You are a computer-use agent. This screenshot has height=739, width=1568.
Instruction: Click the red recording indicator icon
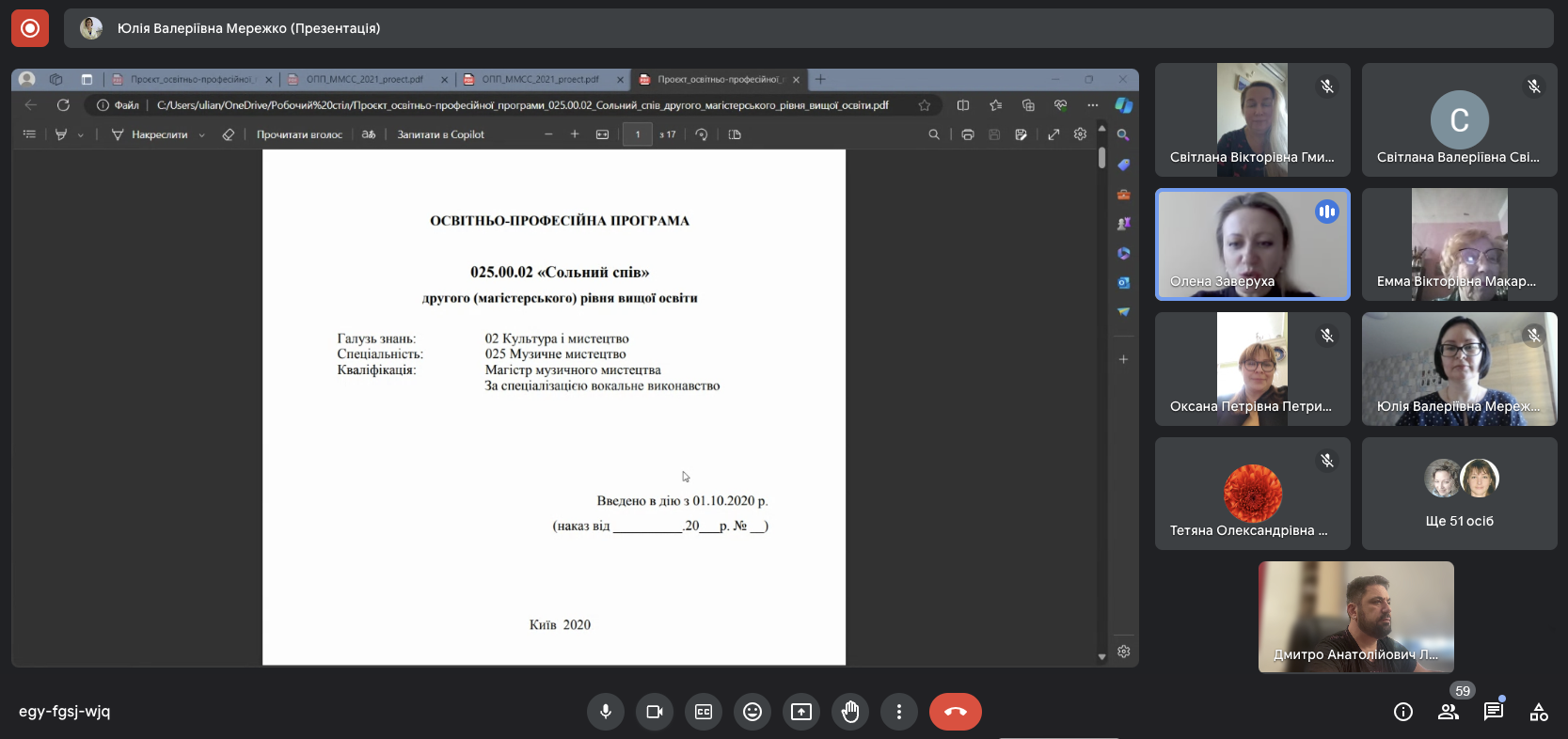29,28
